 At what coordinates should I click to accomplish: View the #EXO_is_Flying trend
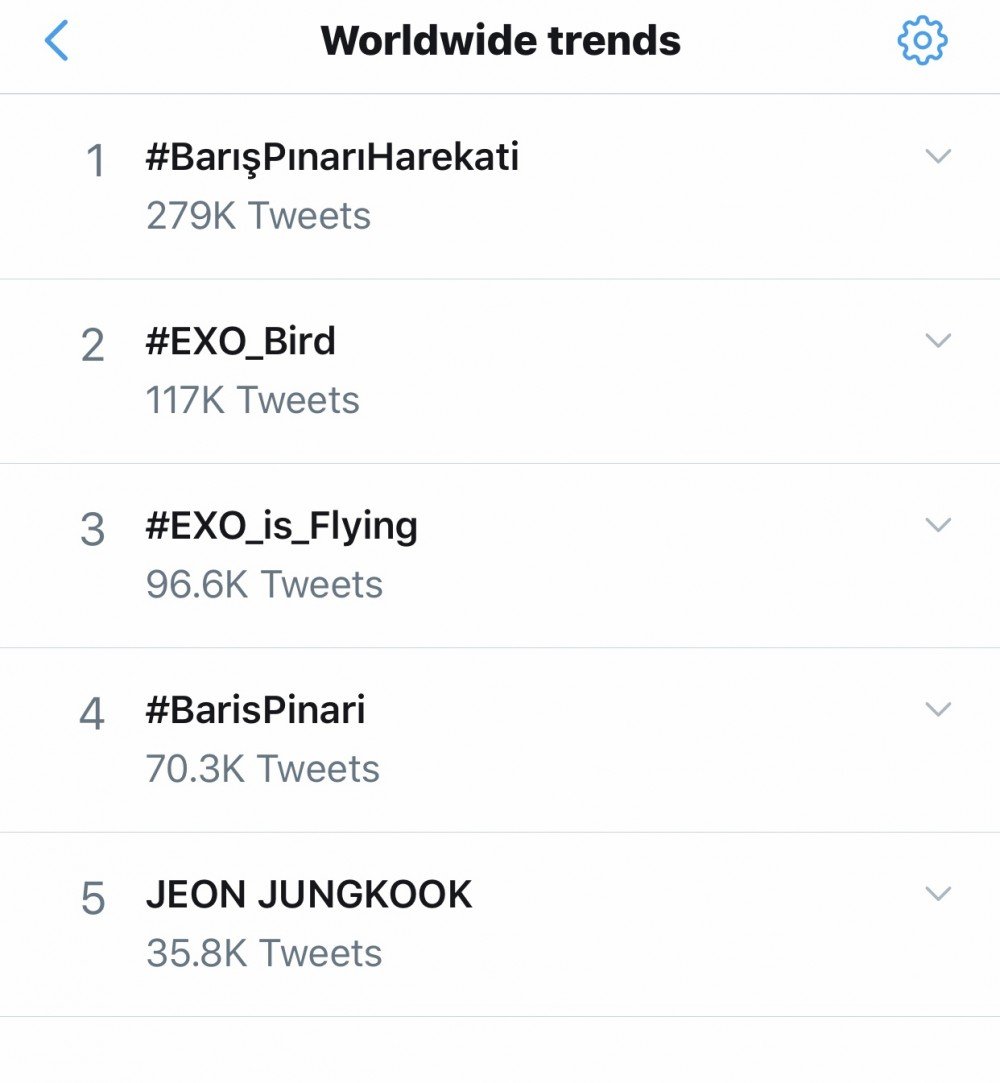[281, 527]
